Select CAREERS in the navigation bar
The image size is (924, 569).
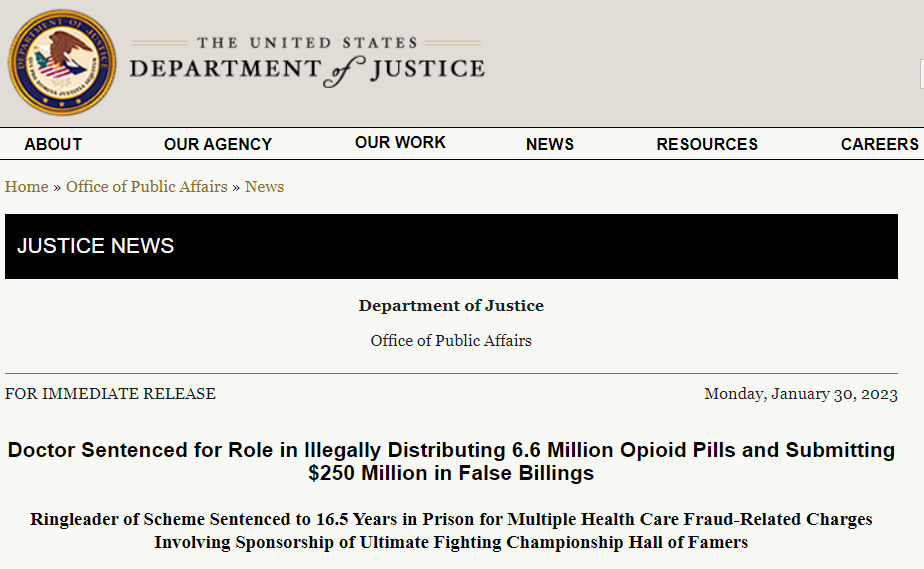pos(880,144)
